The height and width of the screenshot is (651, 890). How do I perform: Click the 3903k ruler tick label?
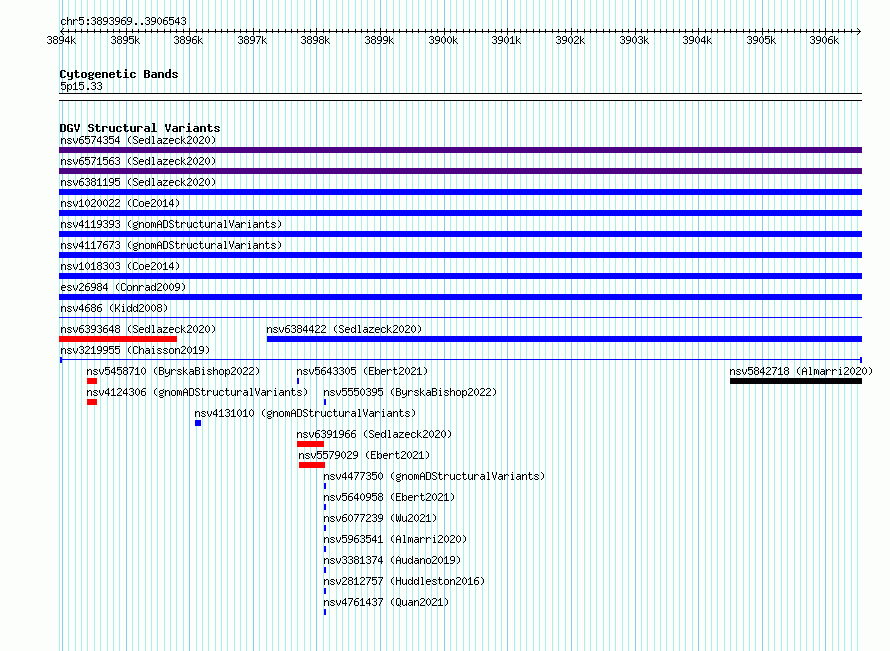point(633,40)
